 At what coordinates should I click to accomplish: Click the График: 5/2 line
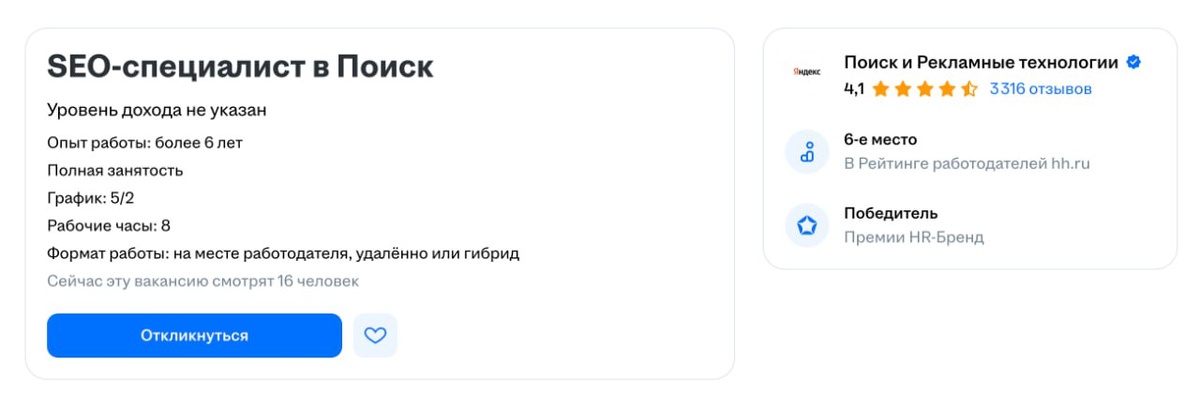click(x=91, y=198)
